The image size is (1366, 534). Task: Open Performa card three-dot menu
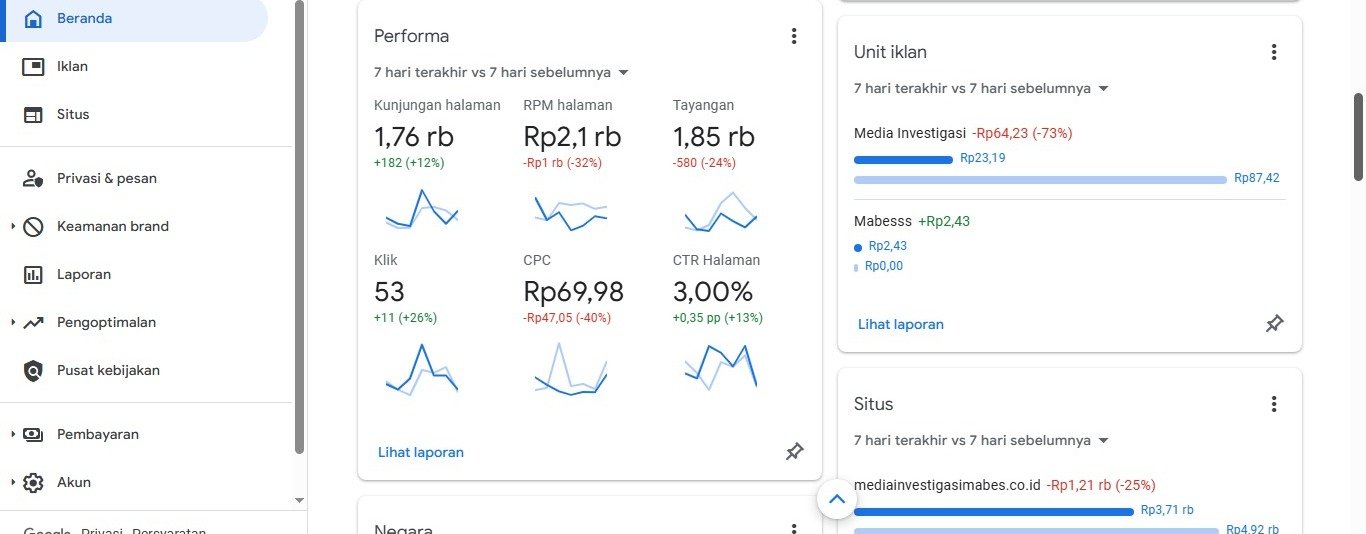click(794, 36)
